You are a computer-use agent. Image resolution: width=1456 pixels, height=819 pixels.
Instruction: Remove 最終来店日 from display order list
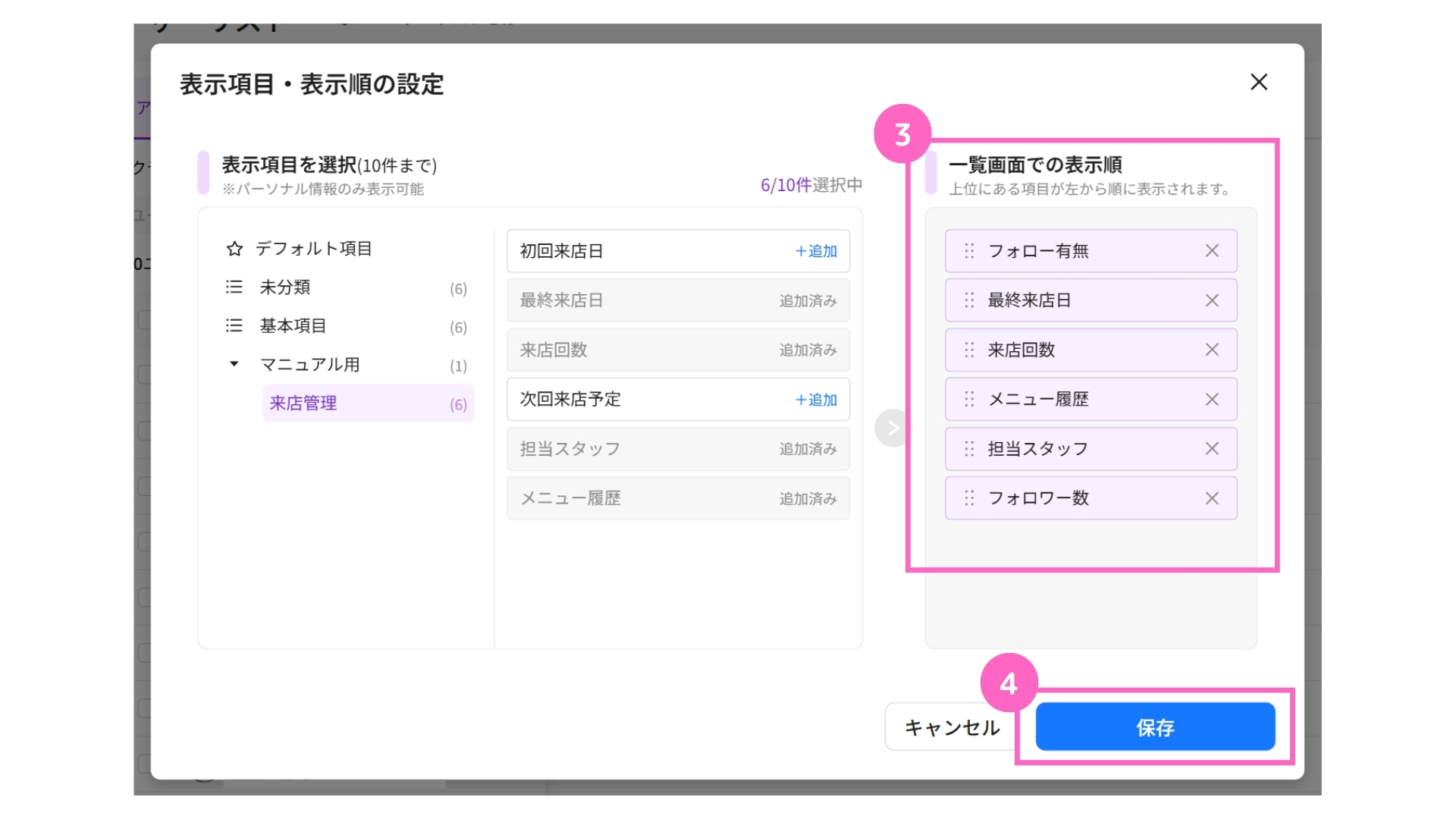[x=1212, y=300]
